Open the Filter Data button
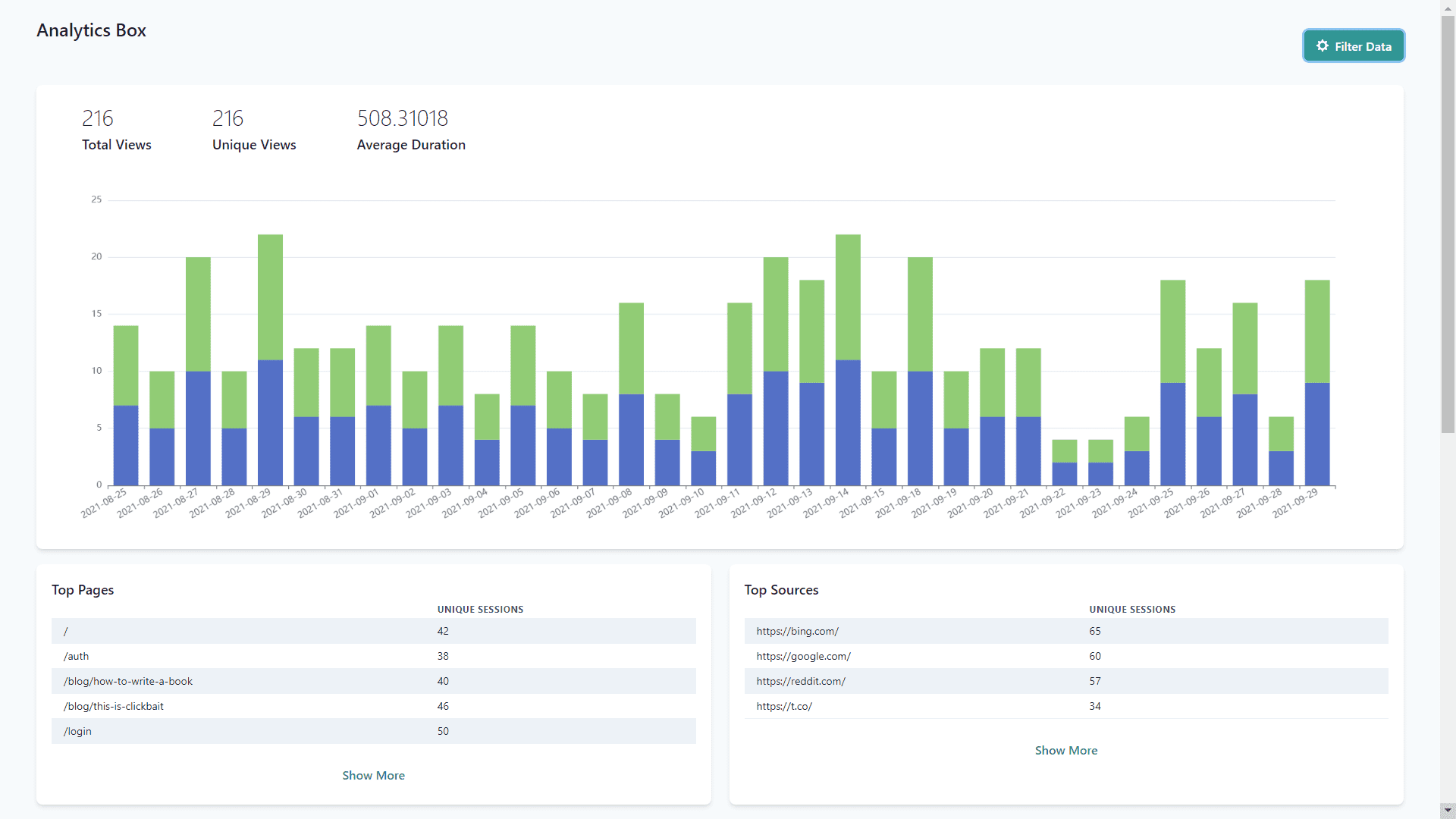Viewport: 1456px width, 819px height. coord(1354,46)
